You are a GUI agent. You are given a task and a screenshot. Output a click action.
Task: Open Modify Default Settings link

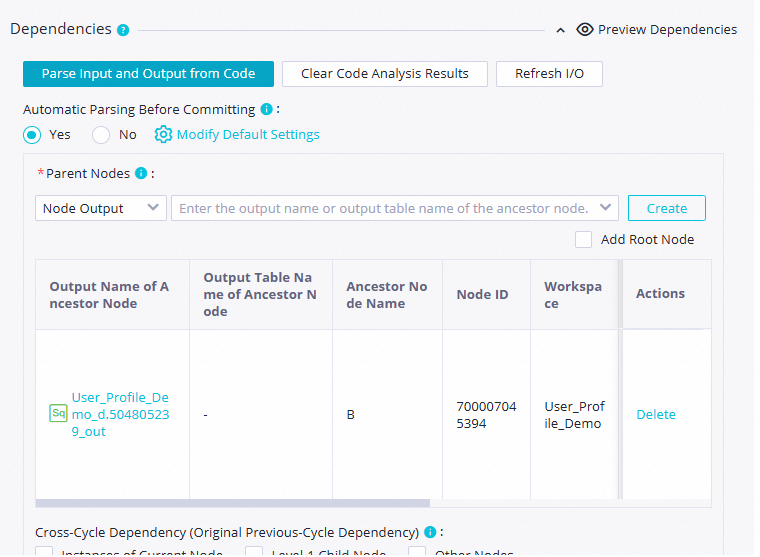pos(248,134)
